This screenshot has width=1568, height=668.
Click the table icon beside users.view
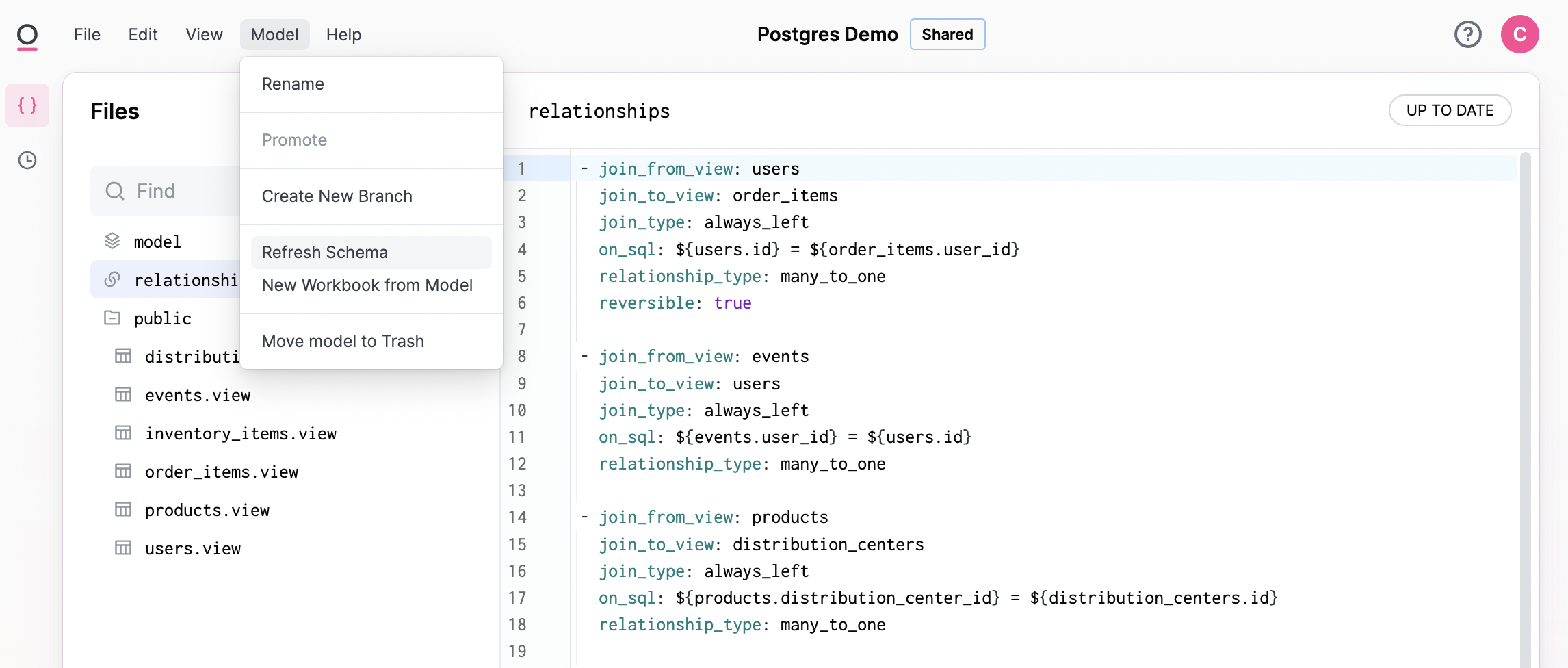tap(123, 548)
